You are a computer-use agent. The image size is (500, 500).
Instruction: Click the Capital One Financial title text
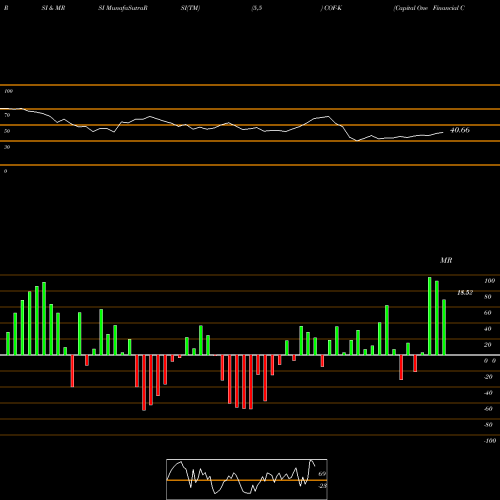(429, 8)
